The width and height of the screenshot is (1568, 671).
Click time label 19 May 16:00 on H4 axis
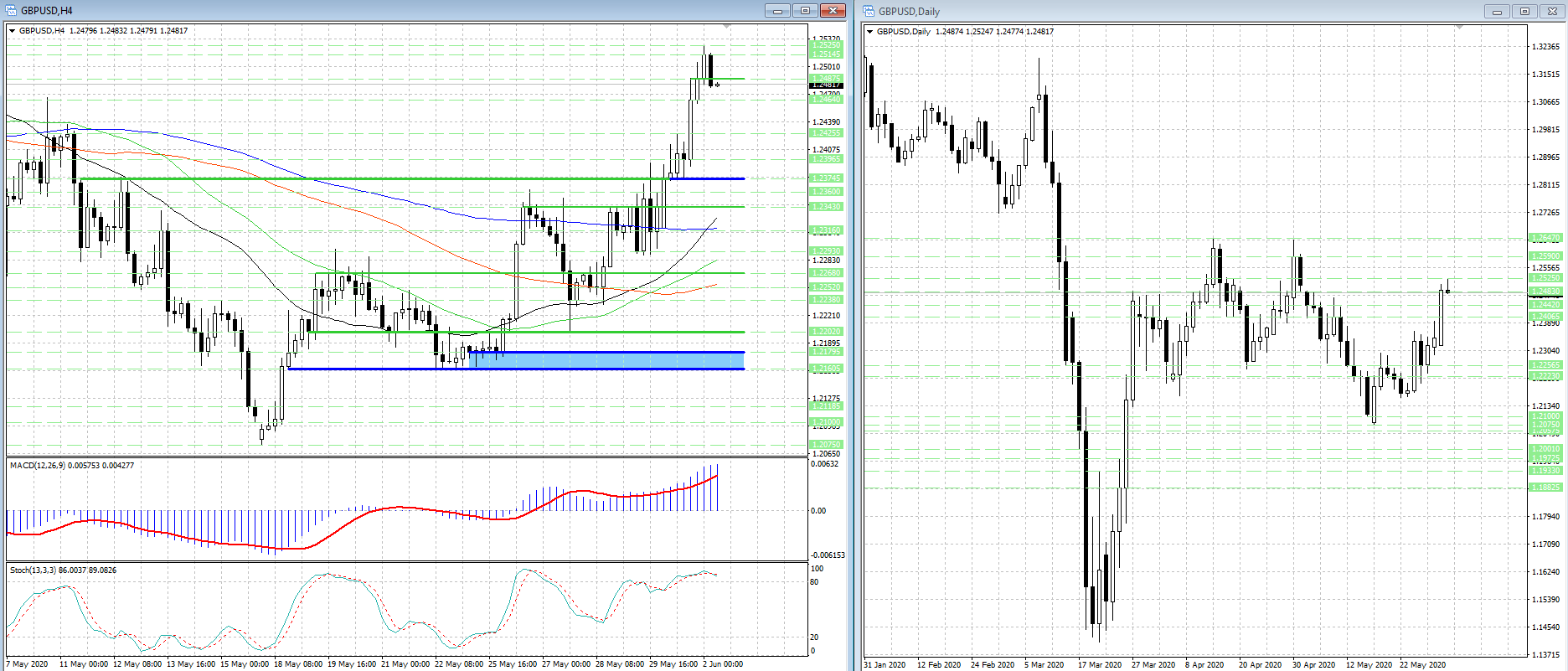pyautogui.click(x=352, y=664)
